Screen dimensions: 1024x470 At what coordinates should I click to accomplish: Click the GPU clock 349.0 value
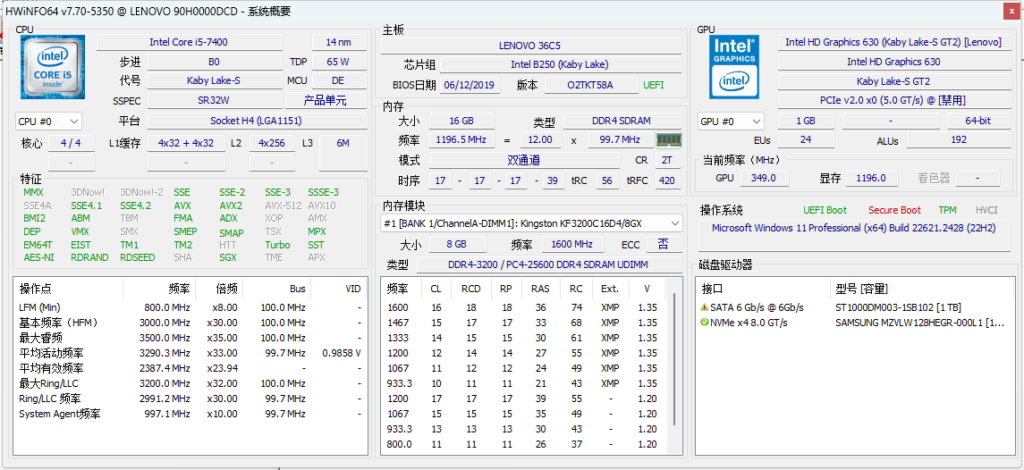(764, 178)
